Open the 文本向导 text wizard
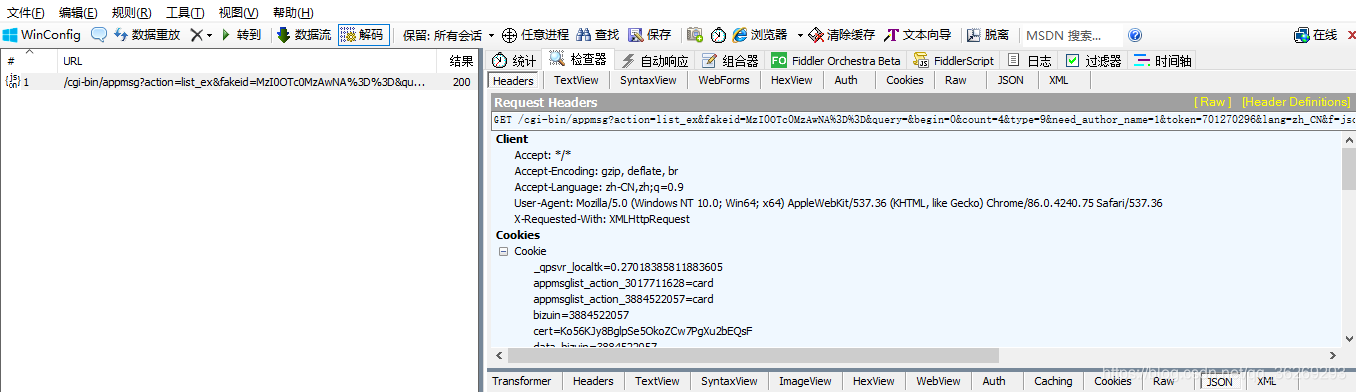This screenshot has height=392, width=1356. 917,34
